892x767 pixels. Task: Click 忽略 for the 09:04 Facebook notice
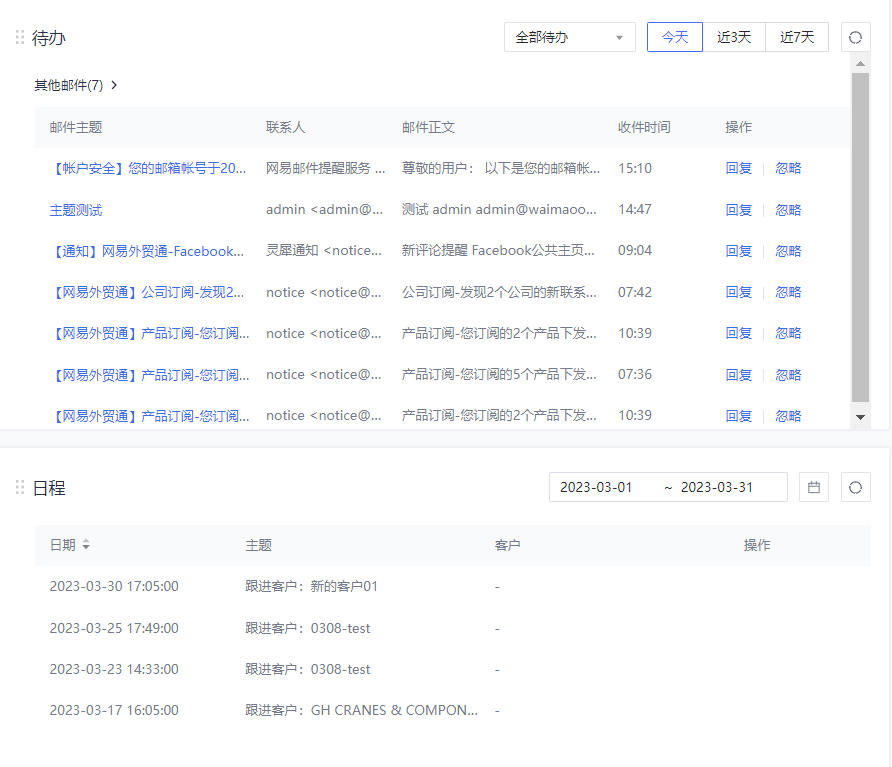tap(788, 251)
